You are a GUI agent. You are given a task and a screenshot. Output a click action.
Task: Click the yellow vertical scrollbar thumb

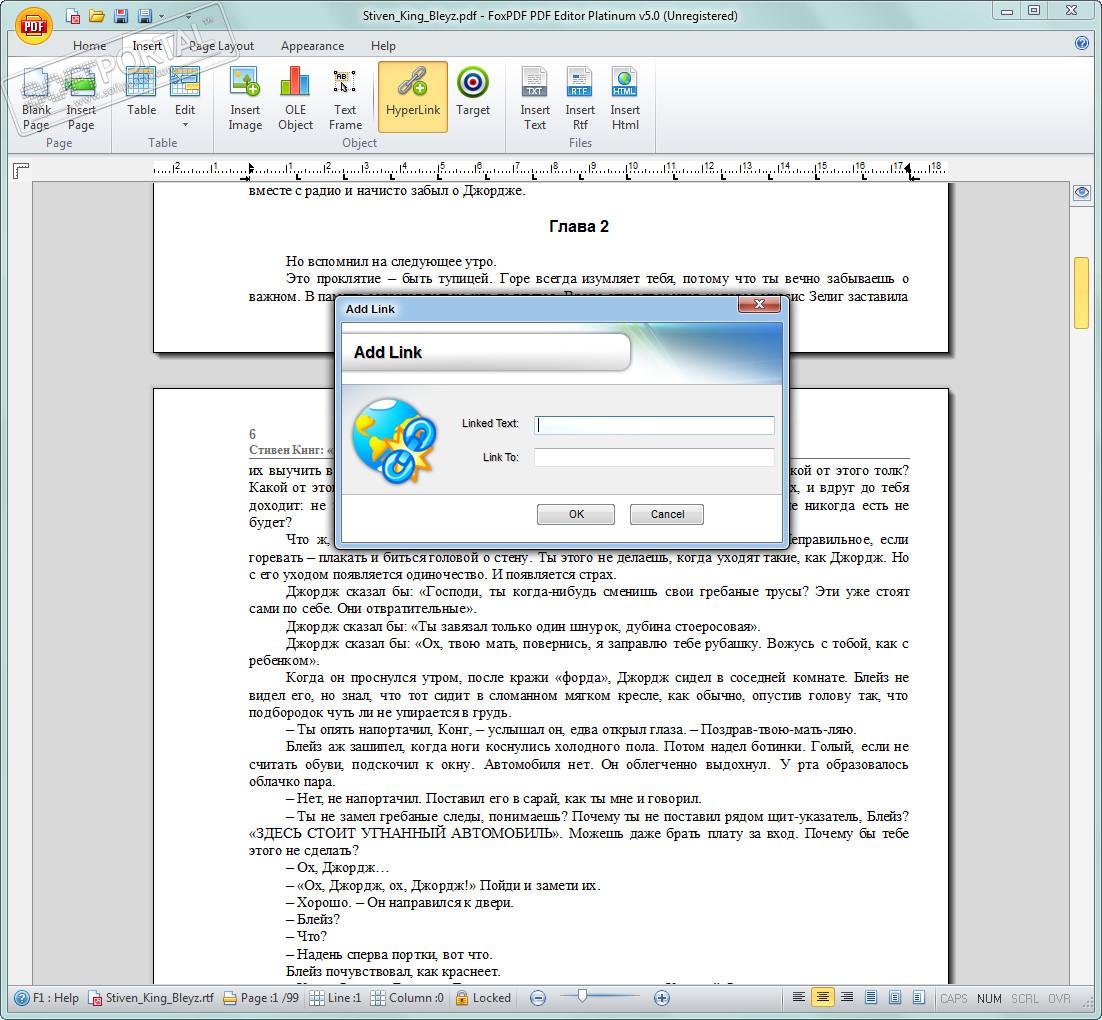pyautogui.click(x=1081, y=292)
